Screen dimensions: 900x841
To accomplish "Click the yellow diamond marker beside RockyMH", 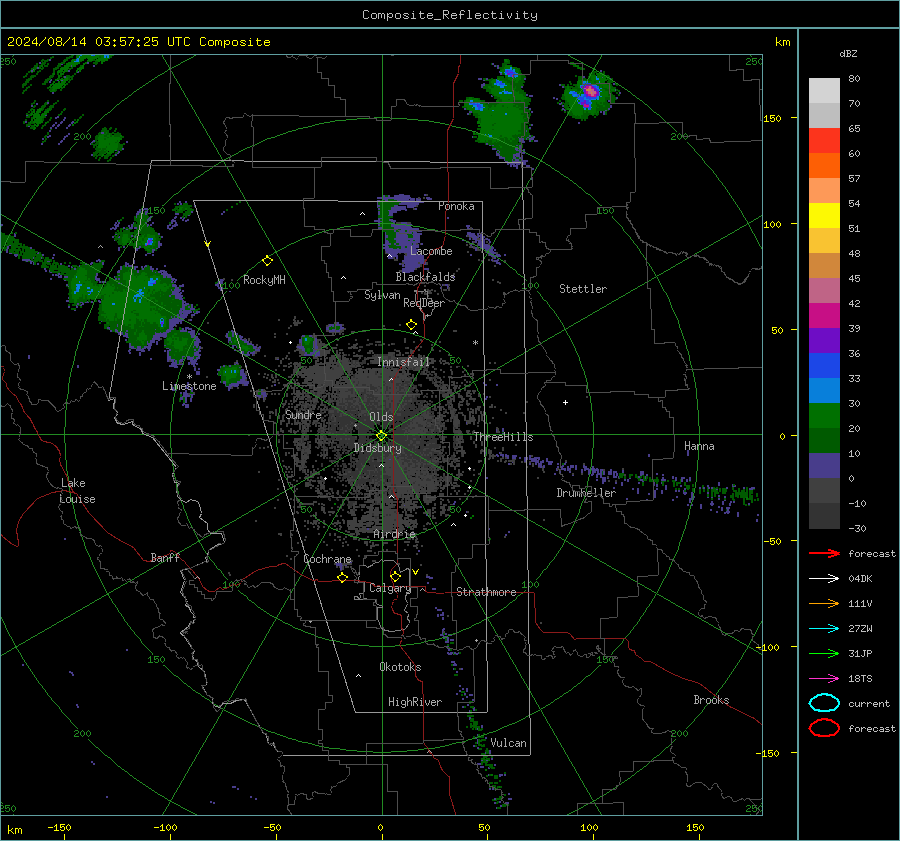I will (267, 261).
